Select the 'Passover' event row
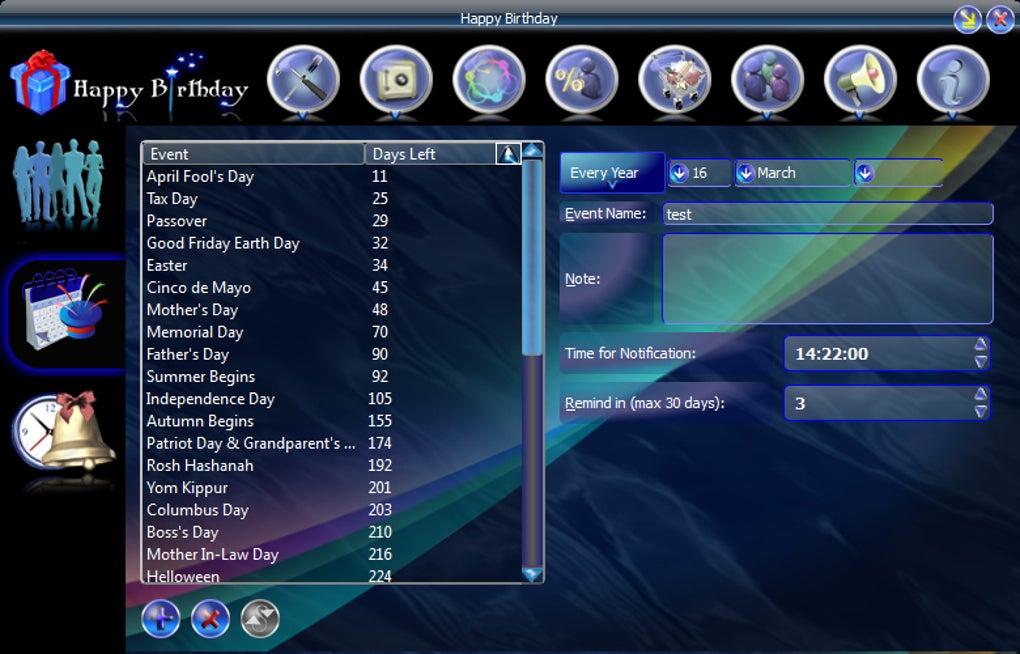This screenshot has width=1020, height=654. click(x=332, y=221)
